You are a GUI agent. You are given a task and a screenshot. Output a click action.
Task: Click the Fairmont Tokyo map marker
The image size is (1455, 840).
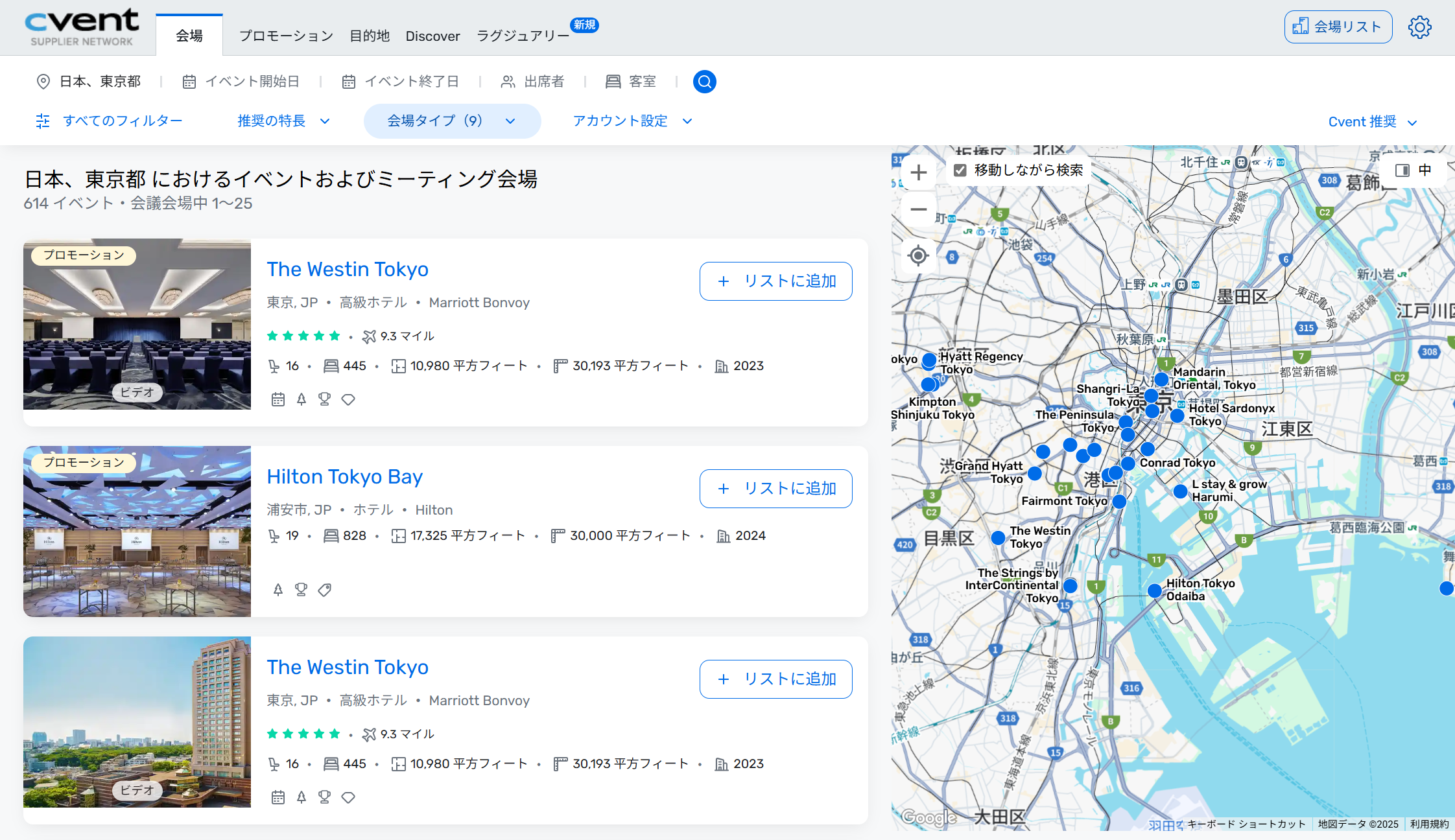[1119, 502]
